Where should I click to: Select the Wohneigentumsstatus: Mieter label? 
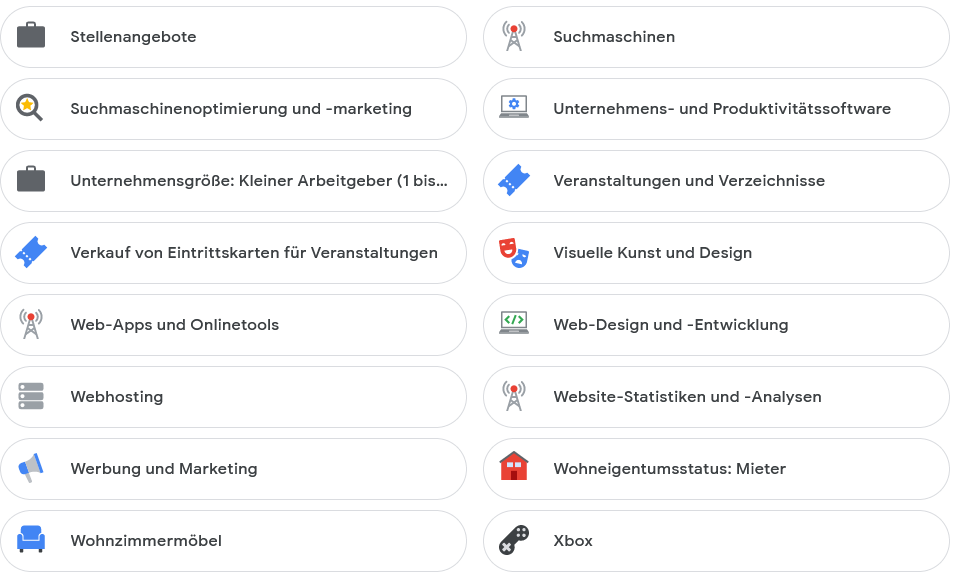669,469
